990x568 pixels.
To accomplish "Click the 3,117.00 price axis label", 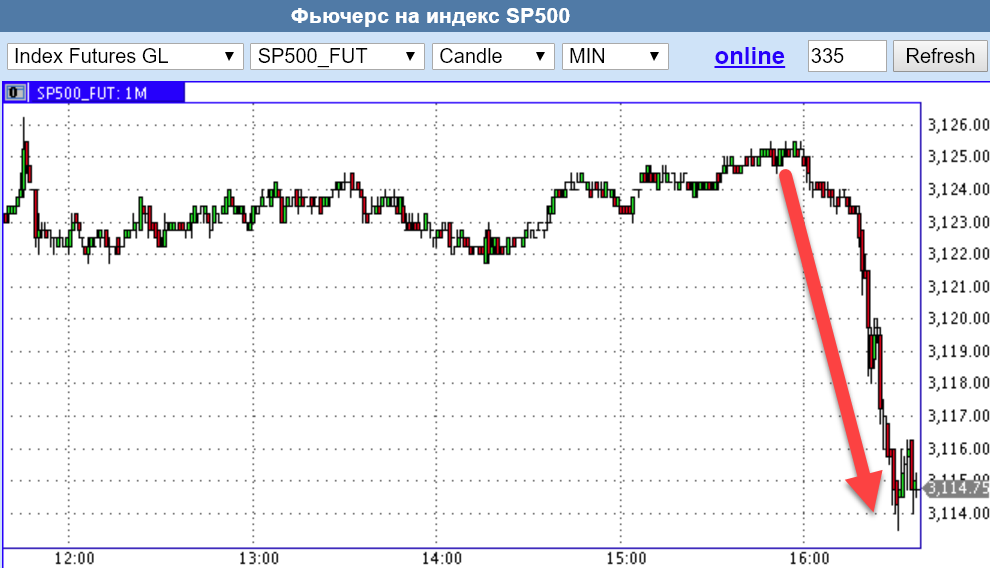I will [958, 416].
